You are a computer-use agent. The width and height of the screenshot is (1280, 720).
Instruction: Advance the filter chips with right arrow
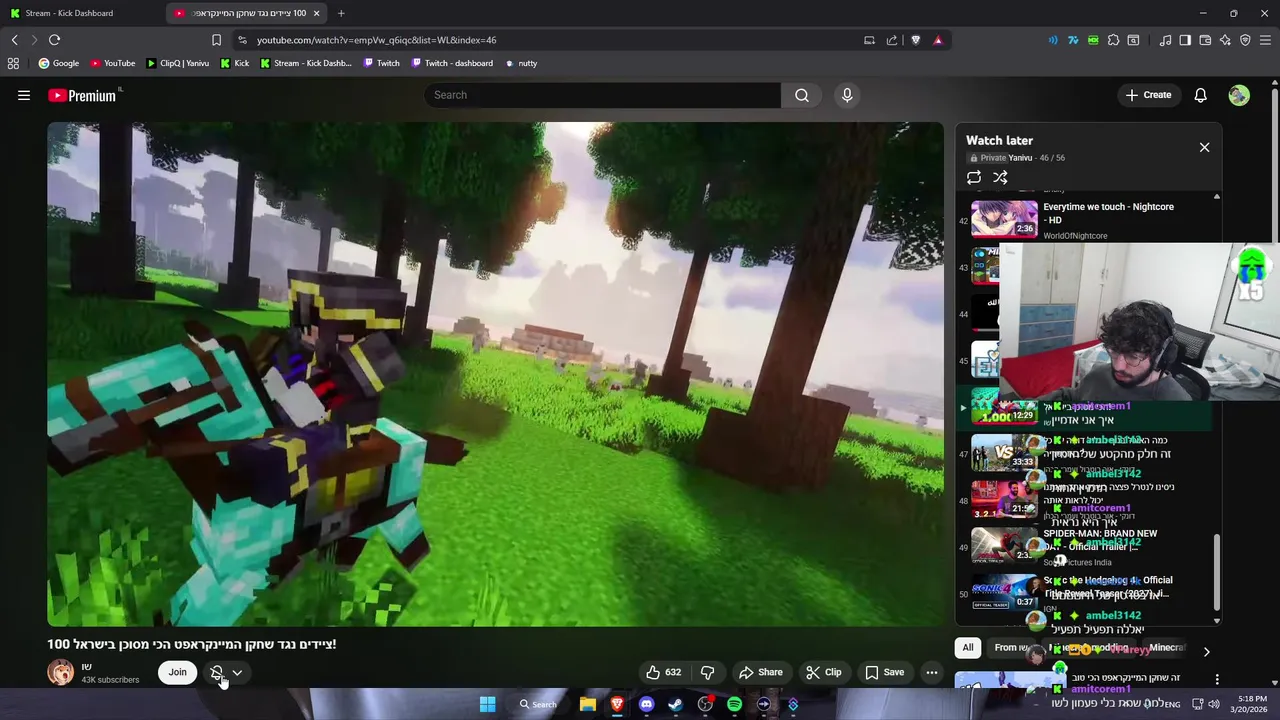click(x=1206, y=651)
